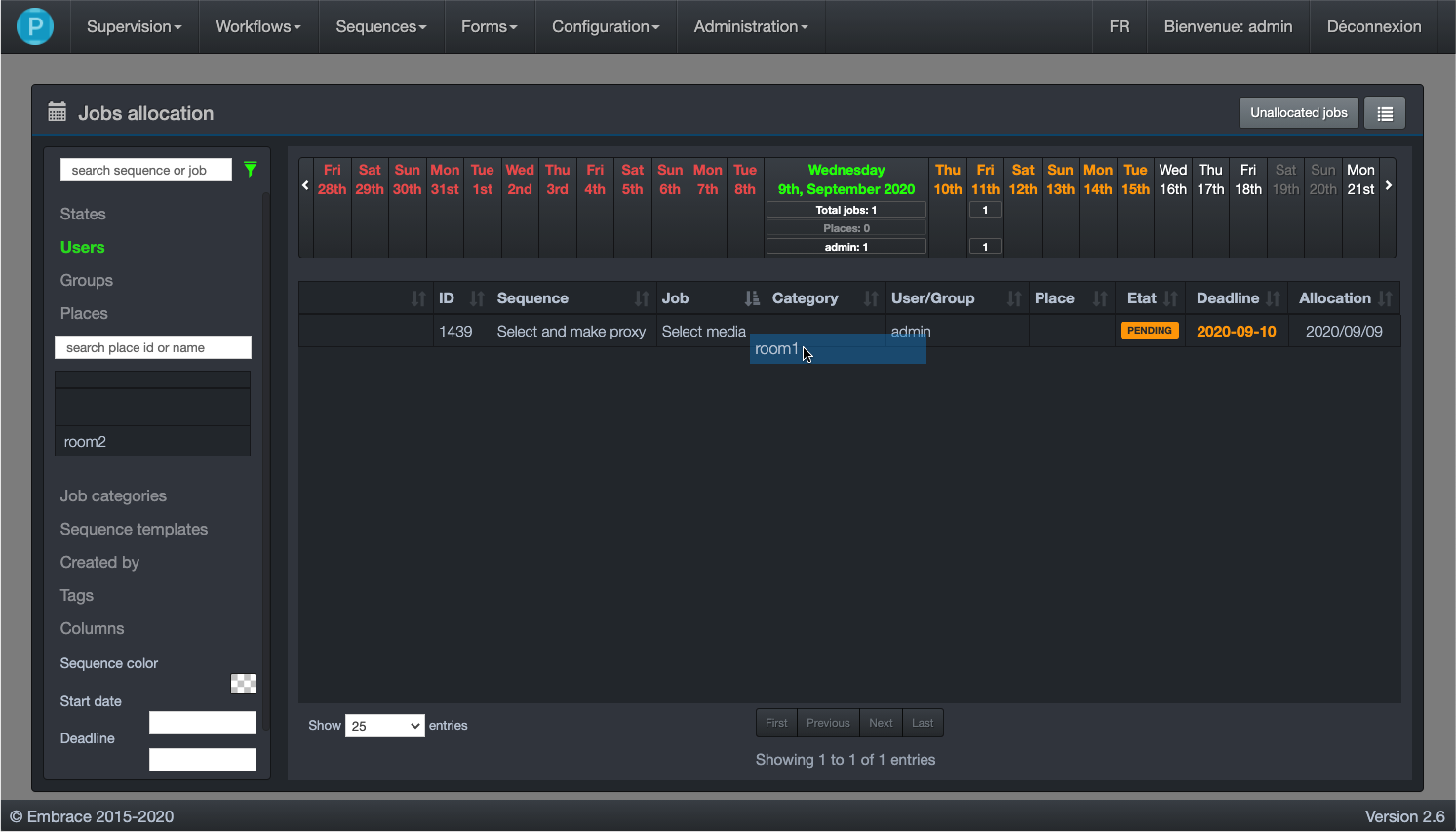Expand the Places filter section
The width and height of the screenshot is (1456, 832).
point(84,313)
